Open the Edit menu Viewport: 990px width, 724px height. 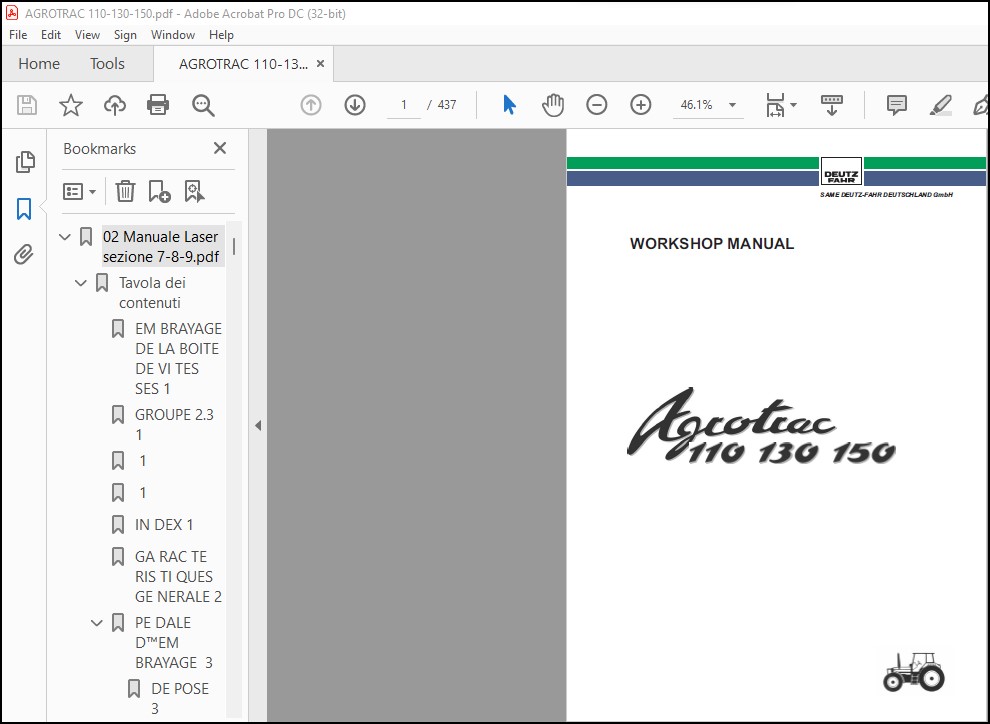point(51,35)
